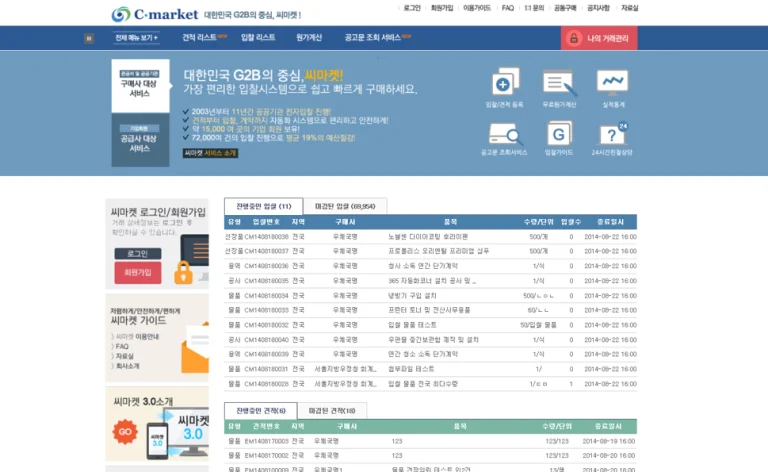768x472 pixels.
Task: Open bid CM1408180035 365 자동화코너 row
Action: pyautogui.click(x=431, y=281)
